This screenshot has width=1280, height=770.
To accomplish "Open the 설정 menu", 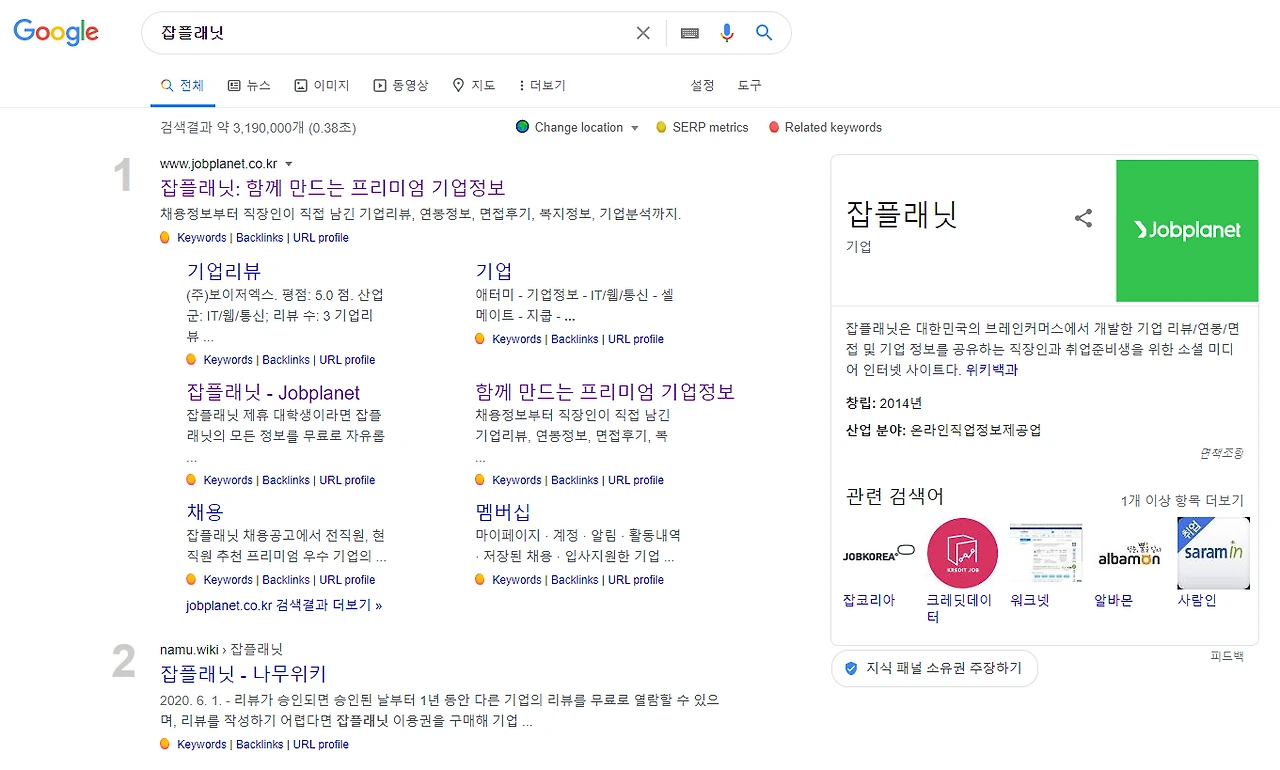I will pos(702,86).
